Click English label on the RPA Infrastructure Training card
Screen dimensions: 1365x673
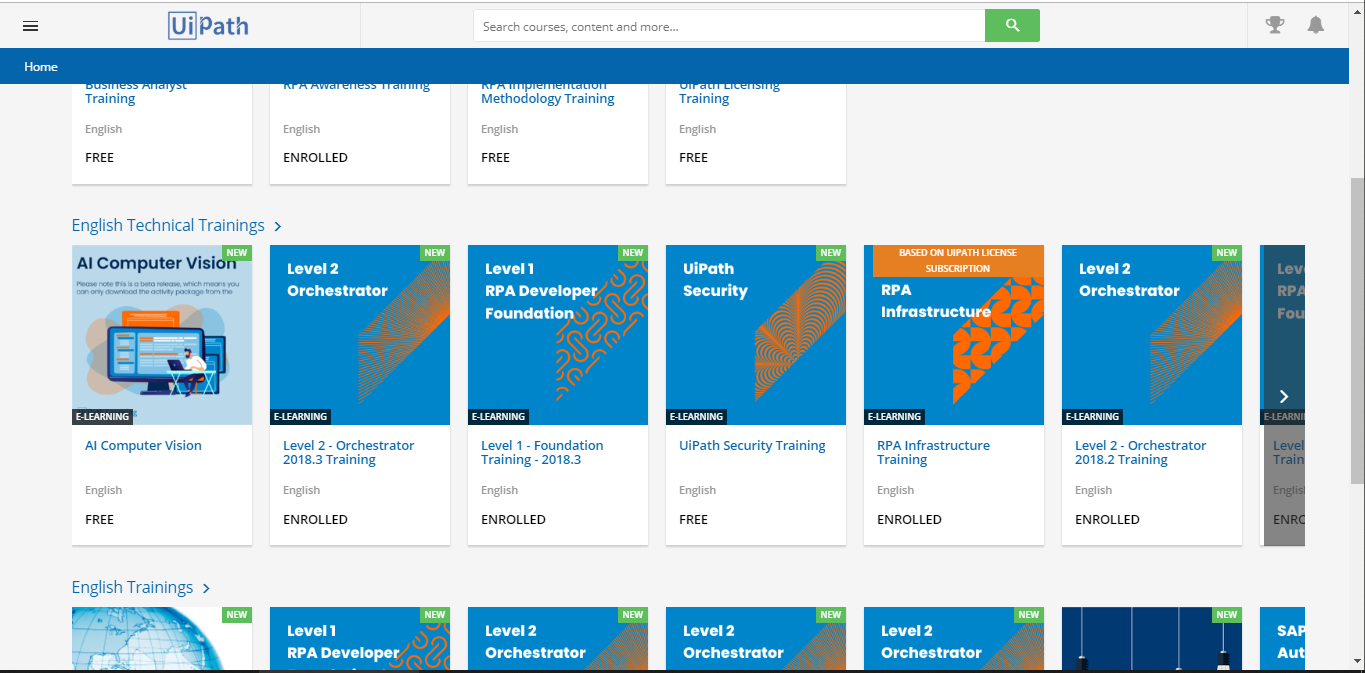tap(896, 491)
